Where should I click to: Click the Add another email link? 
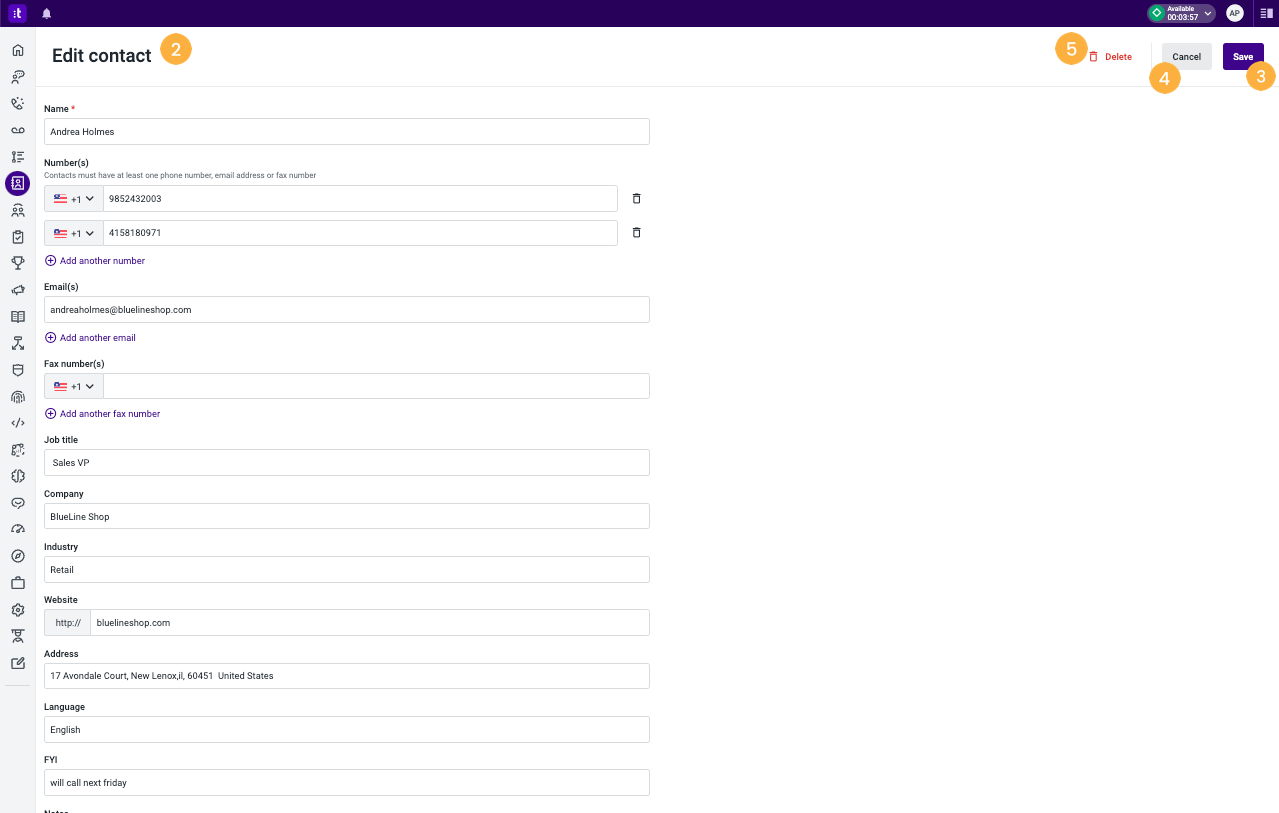click(89, 337)
